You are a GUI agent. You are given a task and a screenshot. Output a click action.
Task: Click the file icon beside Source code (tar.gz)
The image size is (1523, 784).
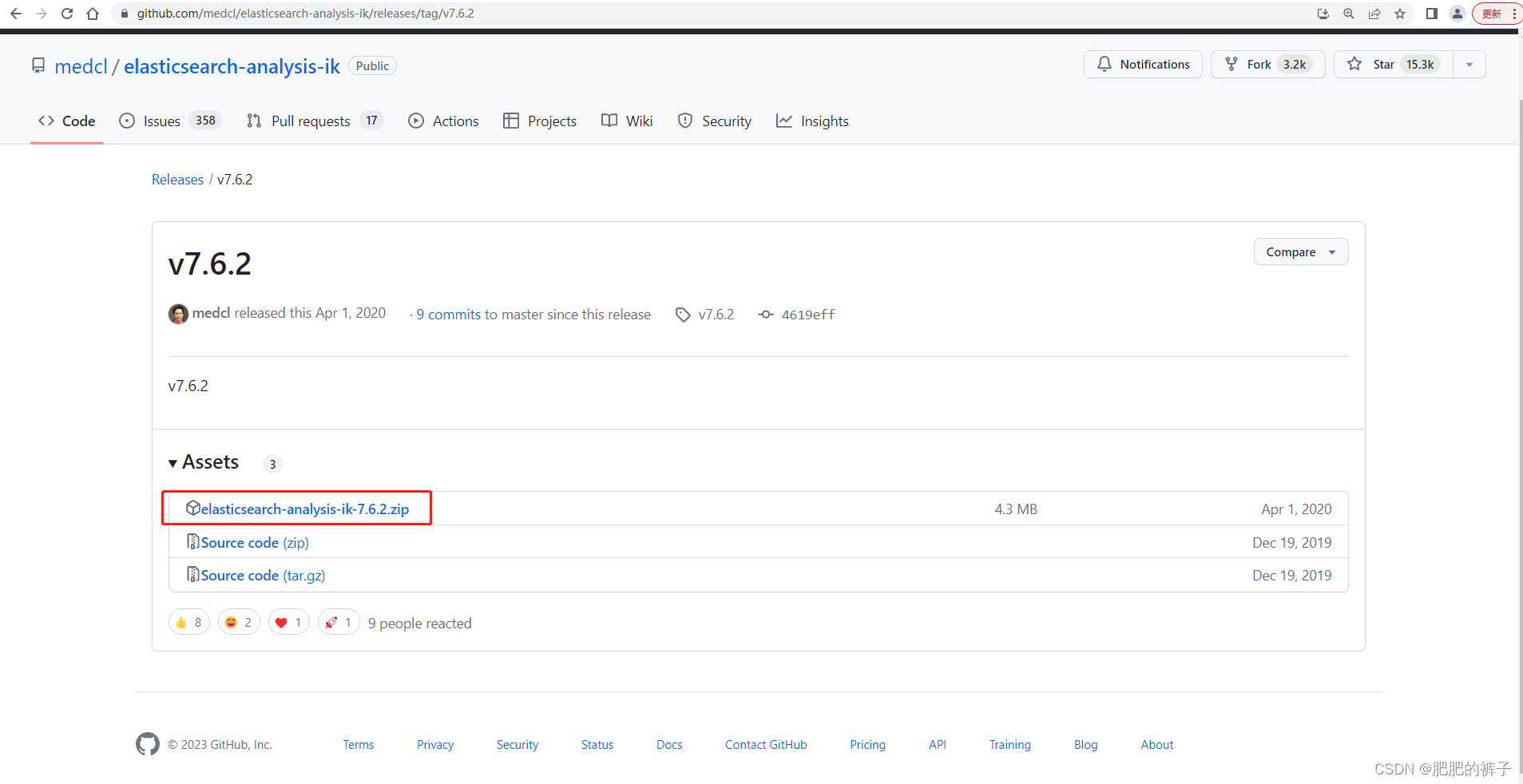coord(192,574)
